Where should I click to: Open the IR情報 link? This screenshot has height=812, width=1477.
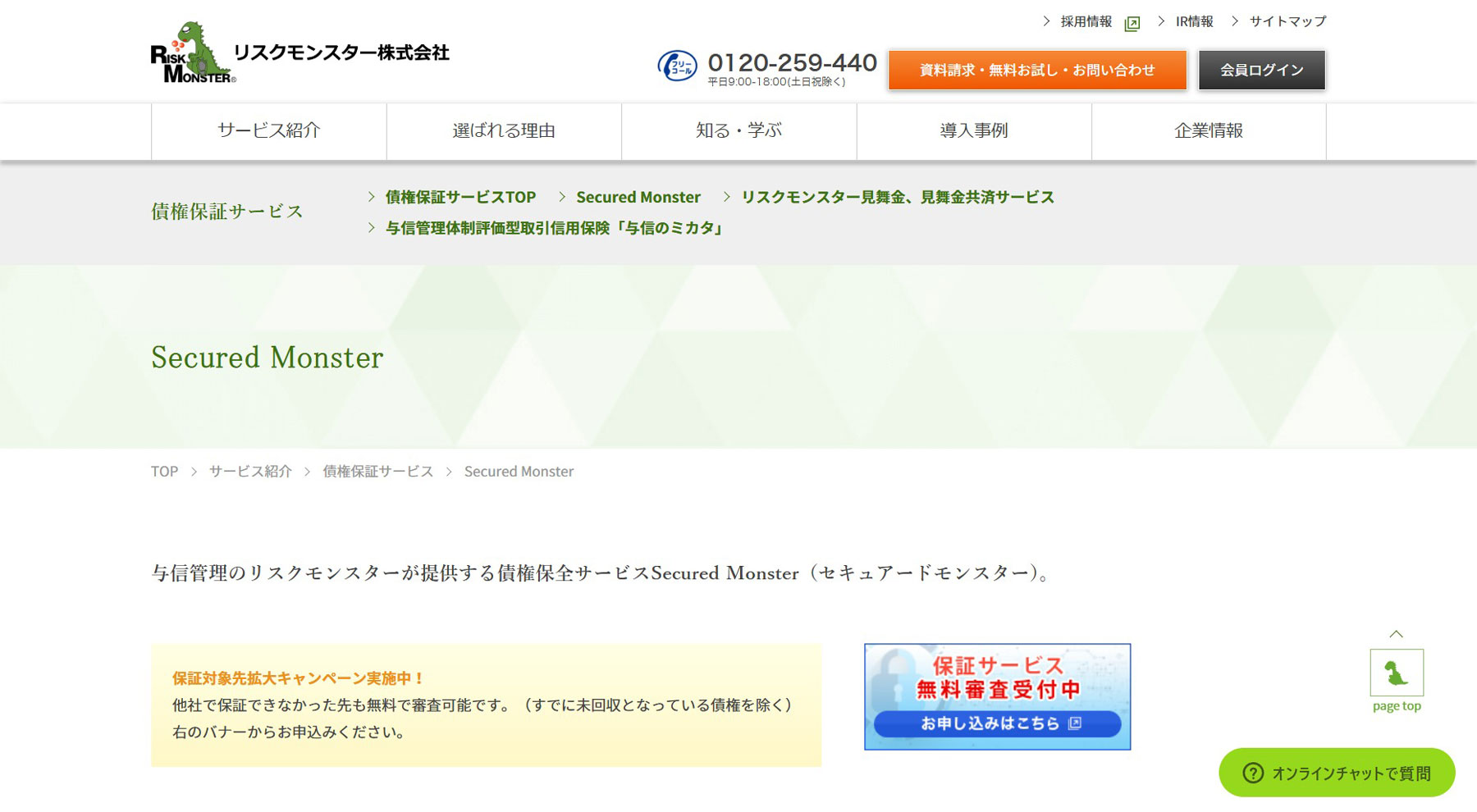(1194, 21)
